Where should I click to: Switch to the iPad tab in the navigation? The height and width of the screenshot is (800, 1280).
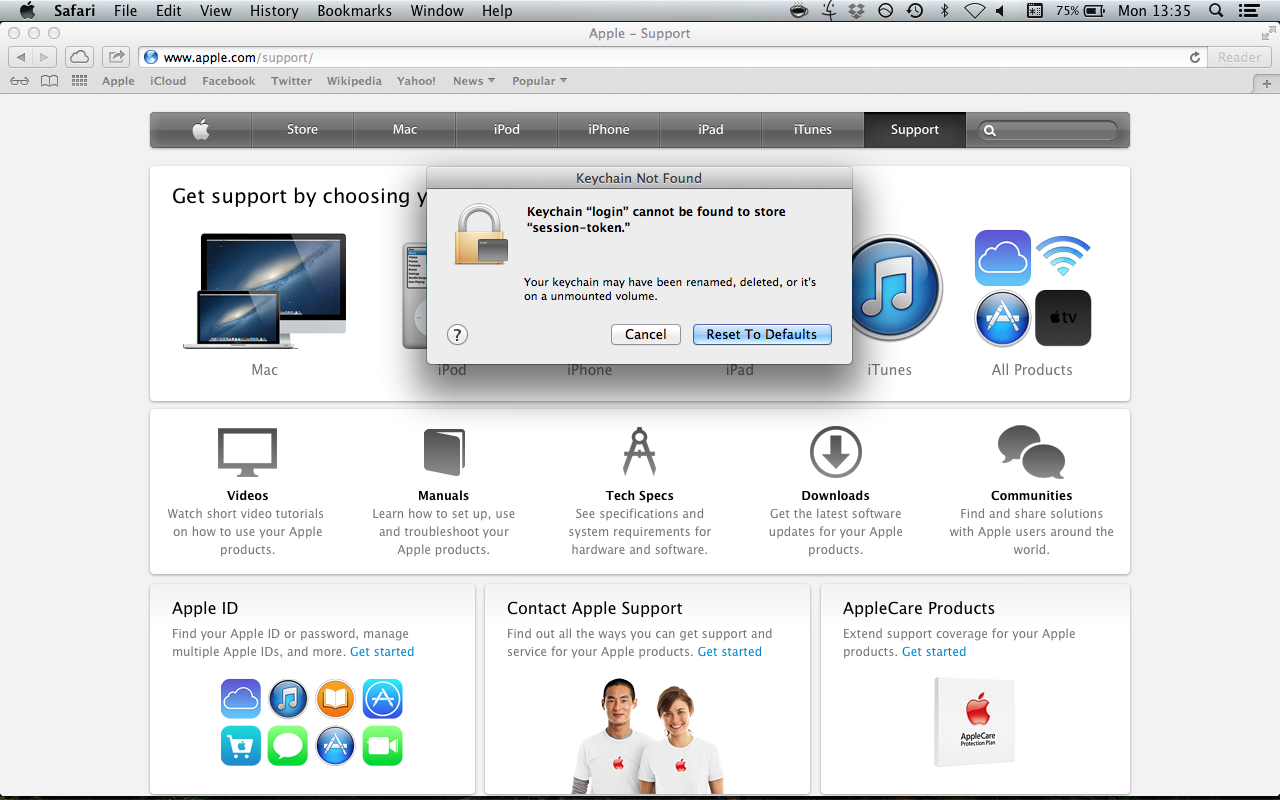coord(710,129)
